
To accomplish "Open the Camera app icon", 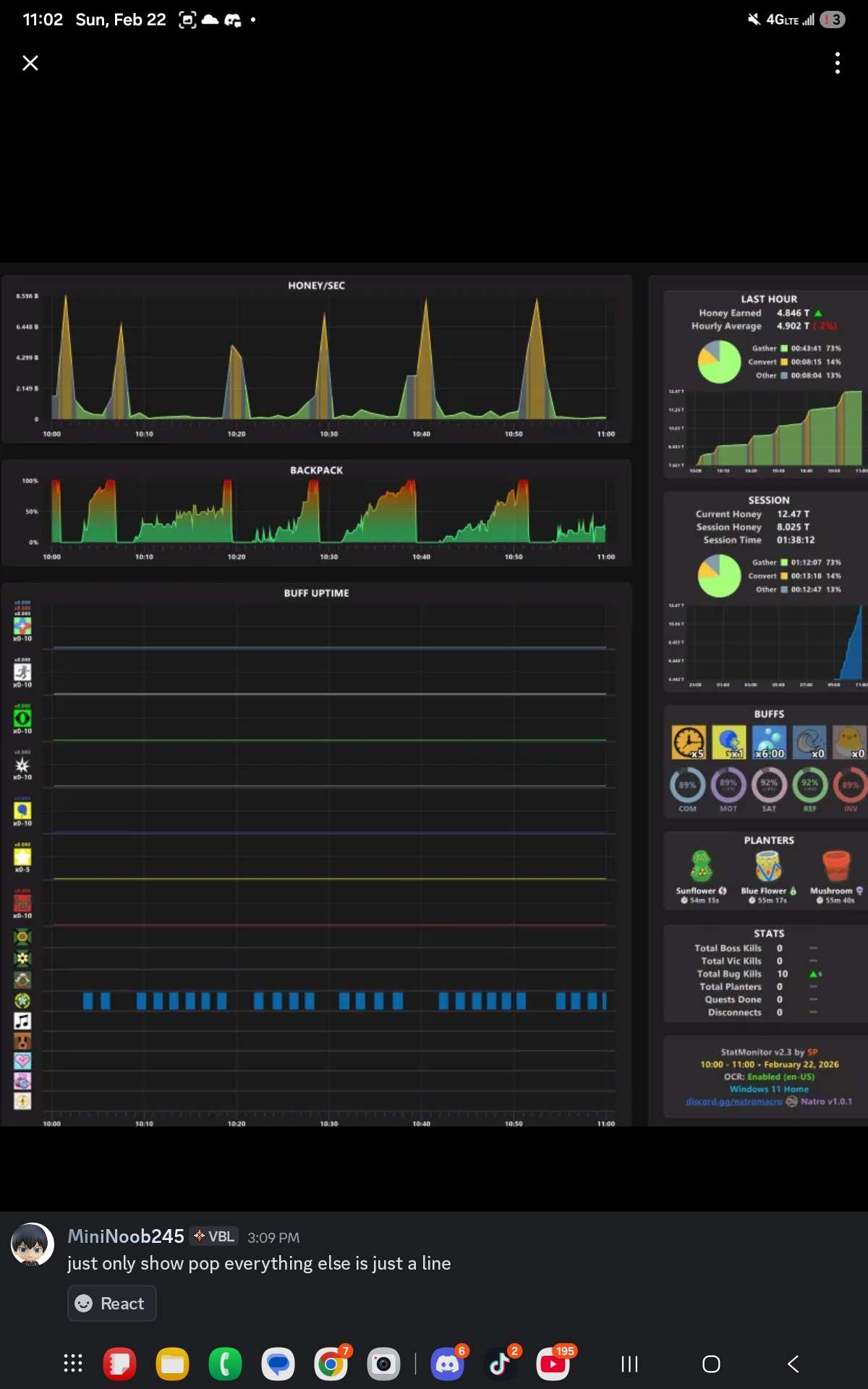I will [383, 1364].
